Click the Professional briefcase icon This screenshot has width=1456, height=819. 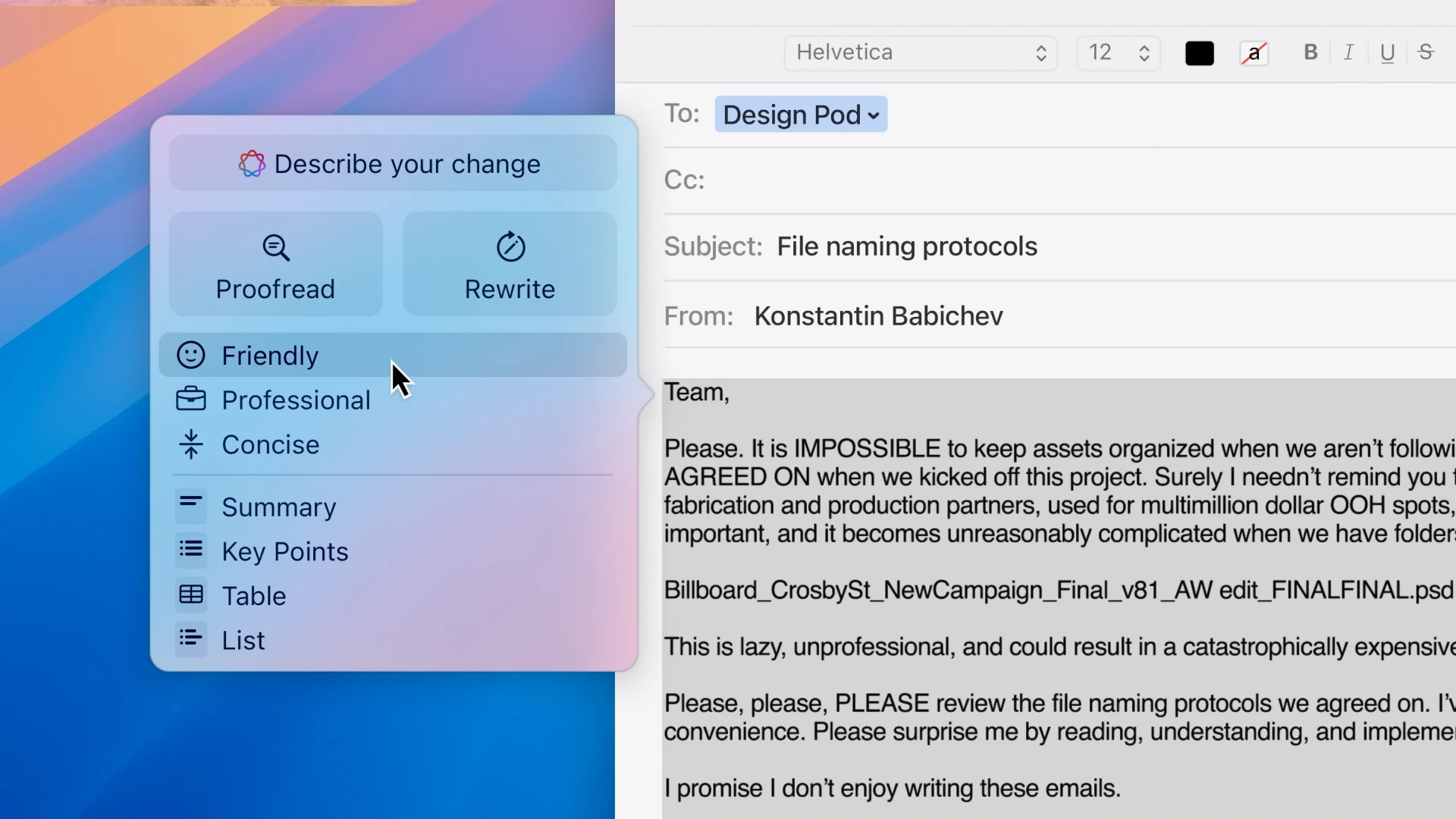click(x=190, y=399)
